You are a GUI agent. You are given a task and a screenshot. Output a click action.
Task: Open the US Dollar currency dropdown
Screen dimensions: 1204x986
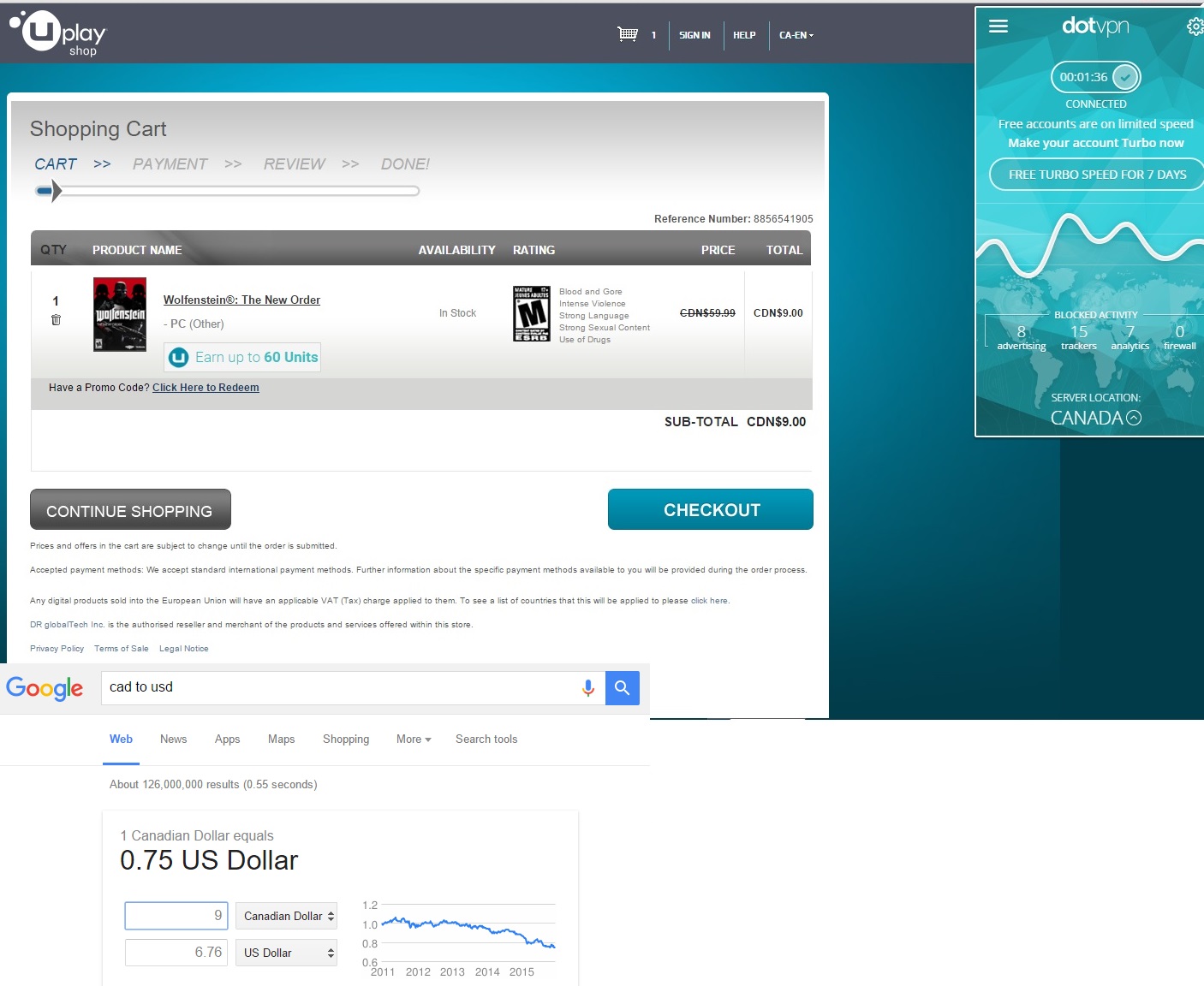[x=286, y=953]
